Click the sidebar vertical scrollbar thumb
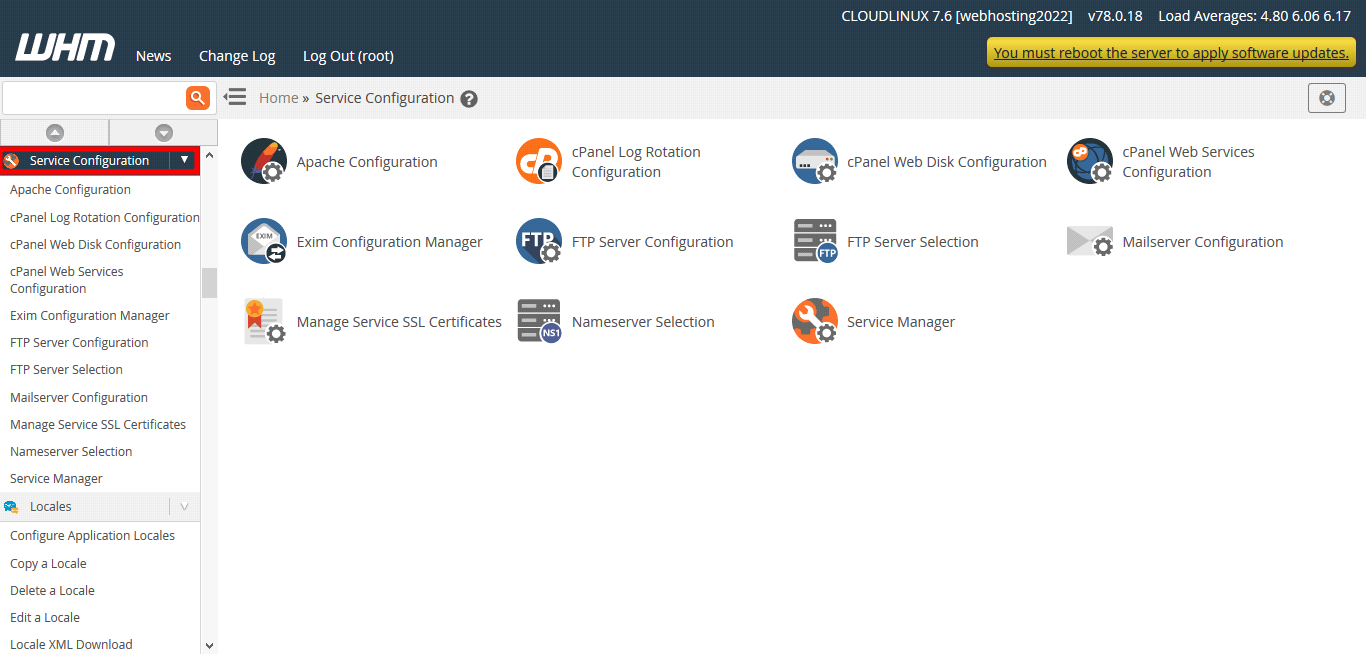The height and width of the screenshot is (654, 1366). click(209, 283)
